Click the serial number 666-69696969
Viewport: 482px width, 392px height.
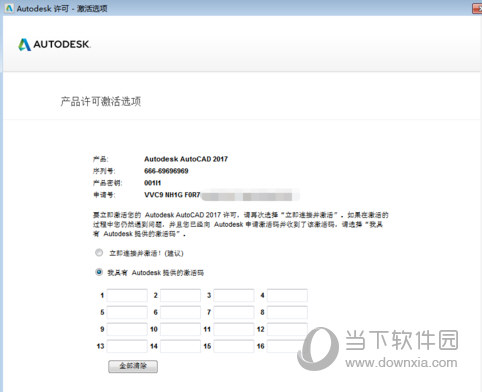(x=166, y=171)
